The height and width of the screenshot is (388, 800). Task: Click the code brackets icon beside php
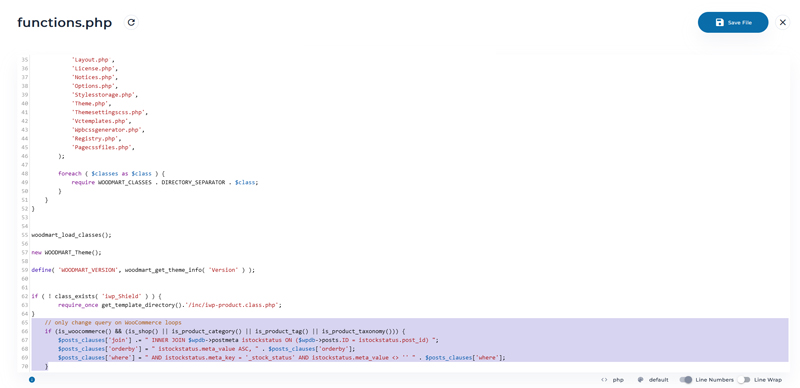pyautogui.click(x=604, y=380)
